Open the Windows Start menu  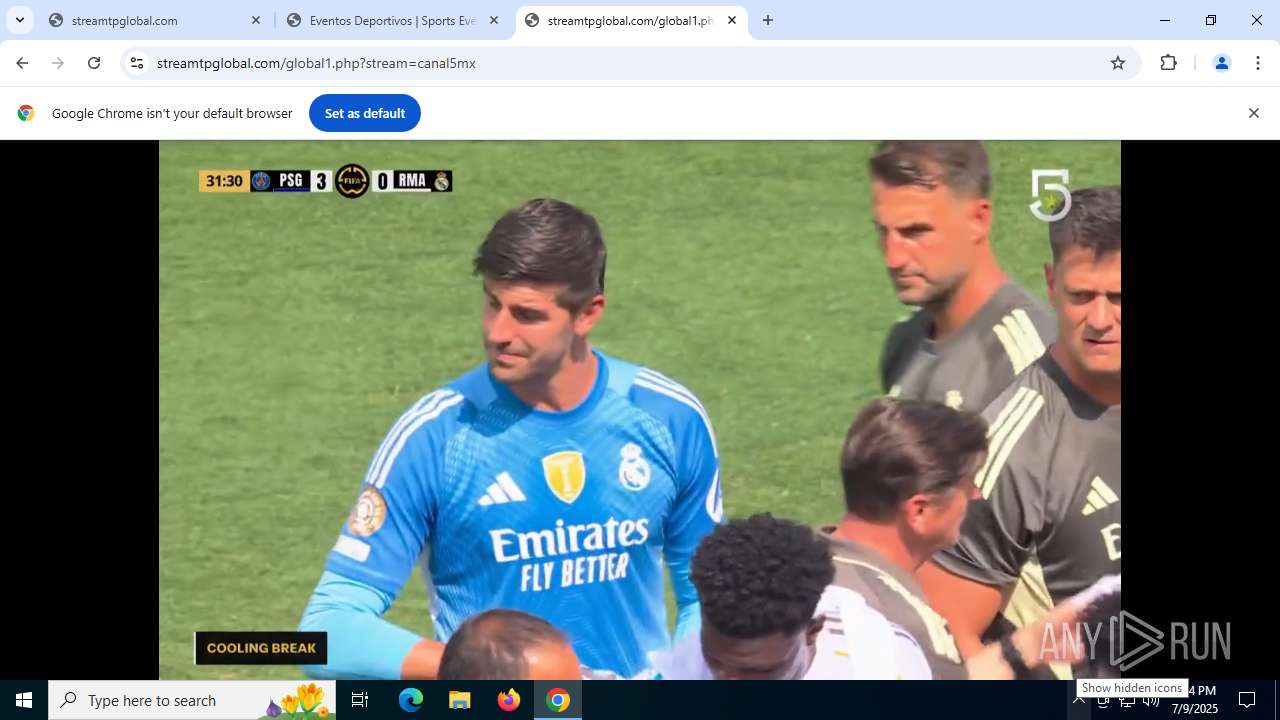(24, 700)
